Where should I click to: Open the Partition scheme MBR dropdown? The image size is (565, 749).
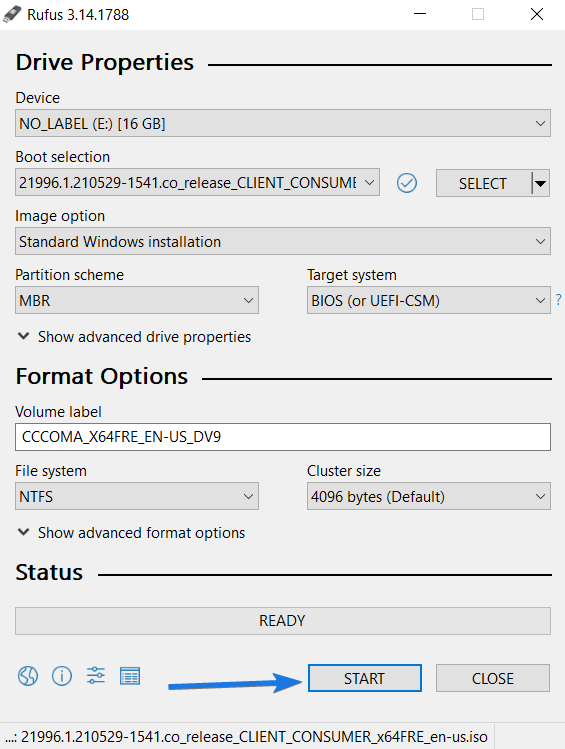click(x=137, y=300)
